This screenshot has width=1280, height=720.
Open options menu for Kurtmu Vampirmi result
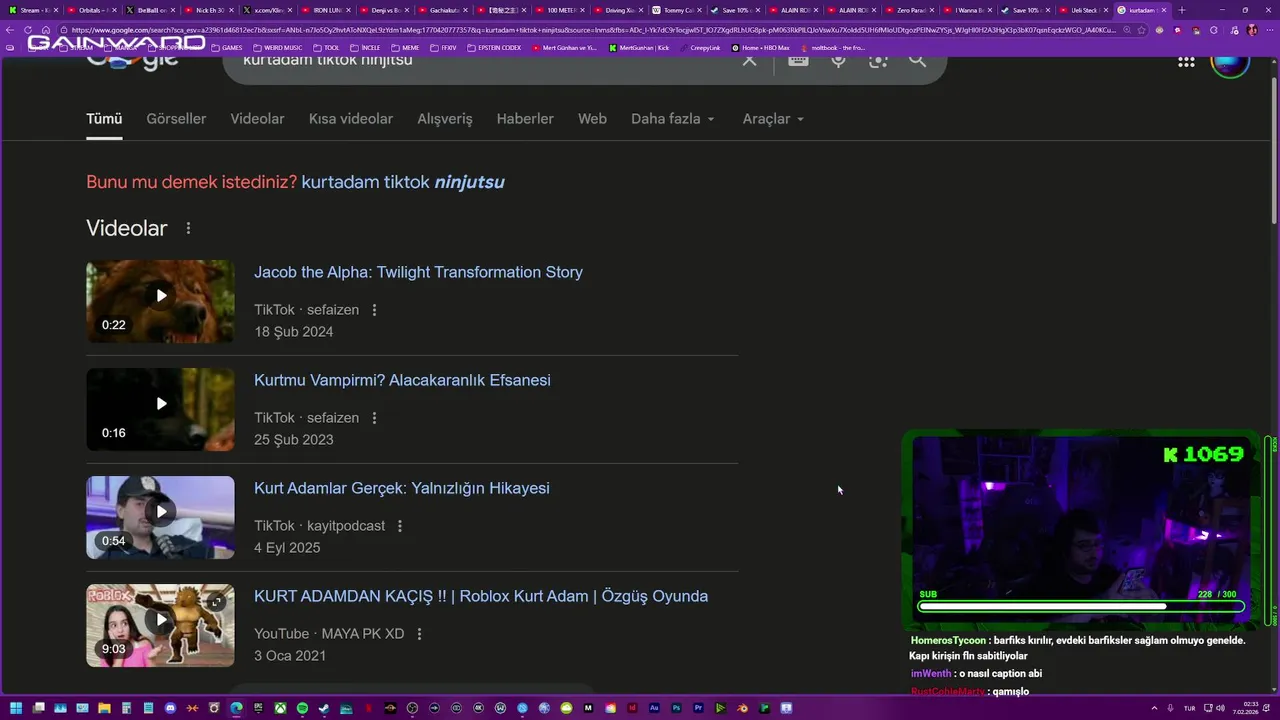(374, 418)
